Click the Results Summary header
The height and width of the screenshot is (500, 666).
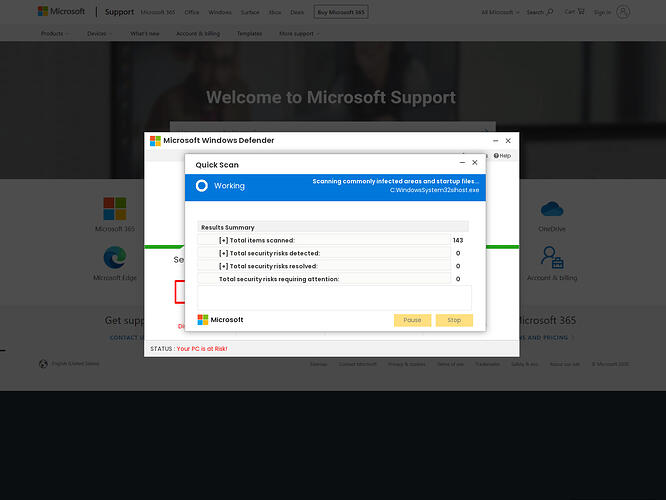pos(333,227)
